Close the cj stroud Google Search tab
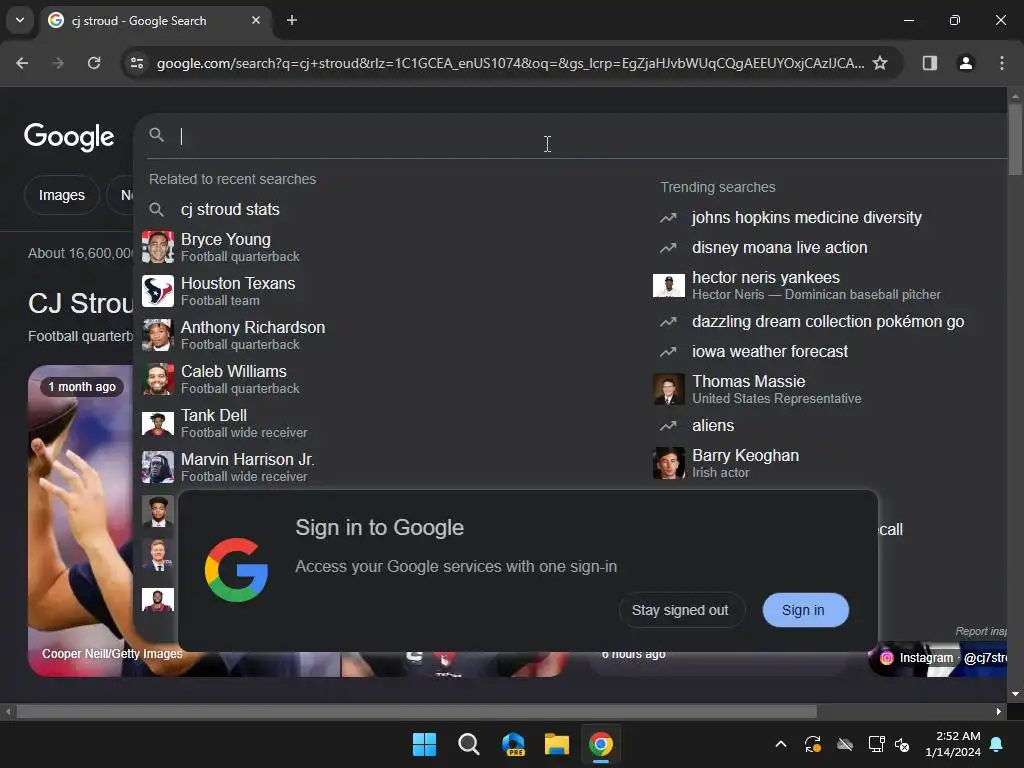The image size is (1024, 768). tap(256, 20)
